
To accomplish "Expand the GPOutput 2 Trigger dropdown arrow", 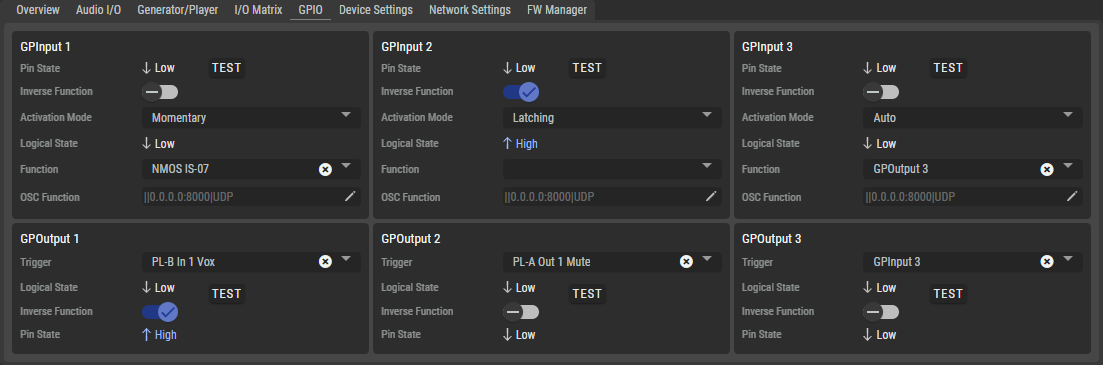I will (x=707, y=259).
